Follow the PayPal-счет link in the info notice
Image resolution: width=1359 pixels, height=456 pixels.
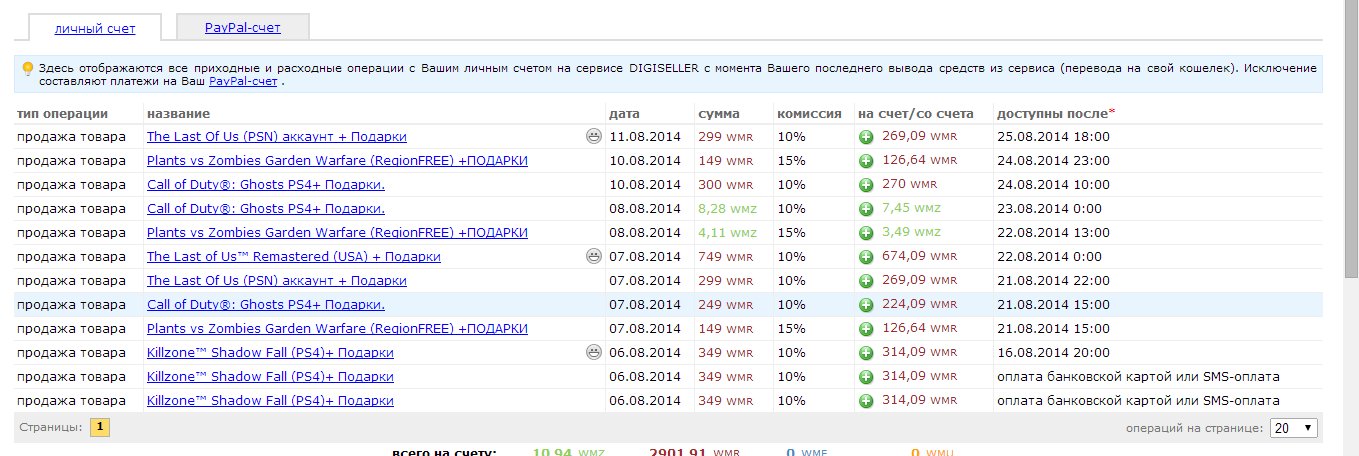[x=243, y=82]
